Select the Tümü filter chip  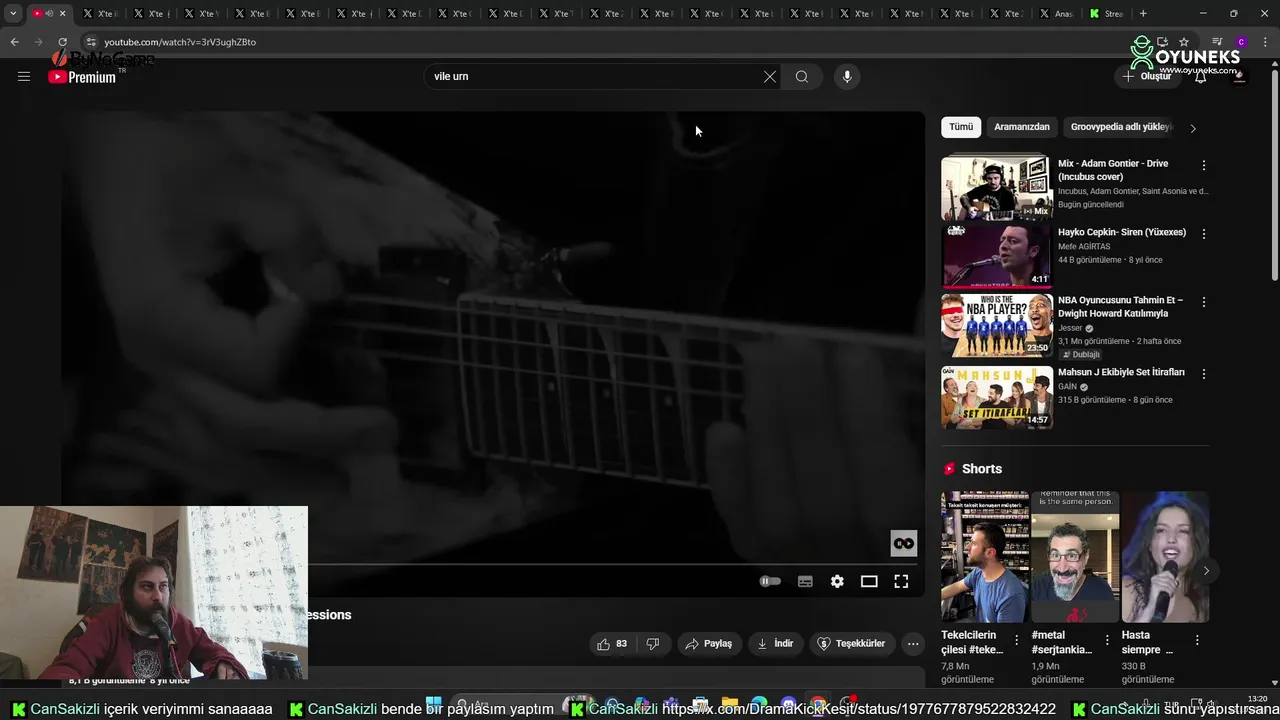pos(961,127)
